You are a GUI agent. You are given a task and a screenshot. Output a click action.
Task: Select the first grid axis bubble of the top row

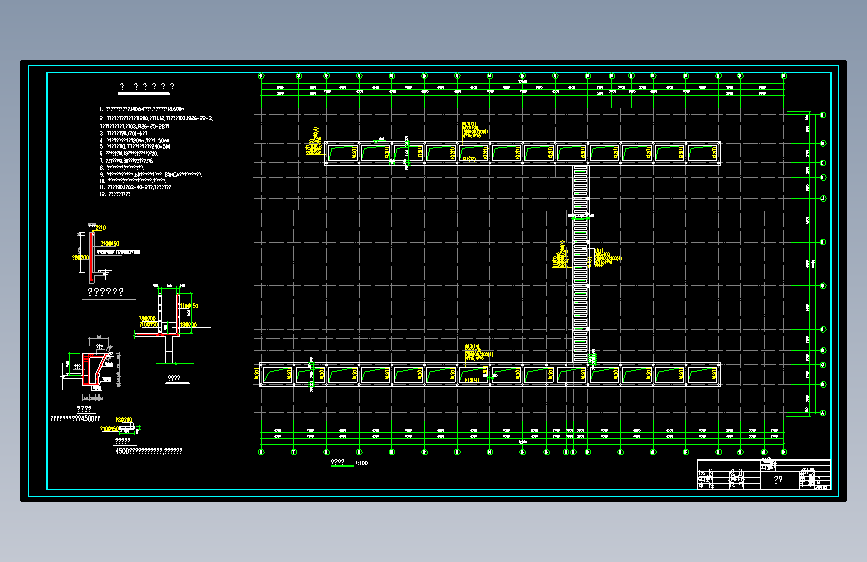click(x=261, y=76)
